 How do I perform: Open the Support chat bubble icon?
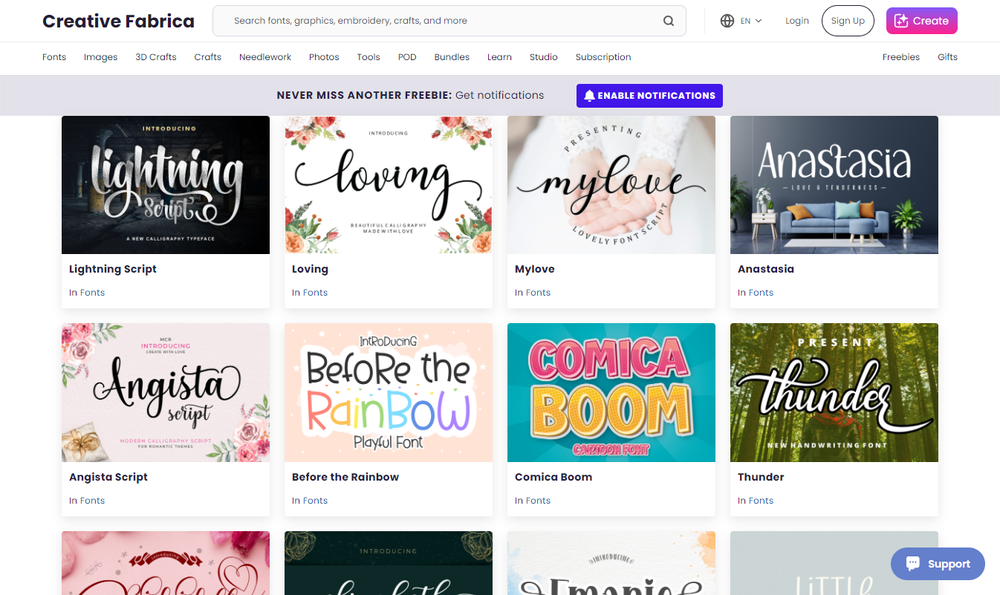click(x=912, y=563)
